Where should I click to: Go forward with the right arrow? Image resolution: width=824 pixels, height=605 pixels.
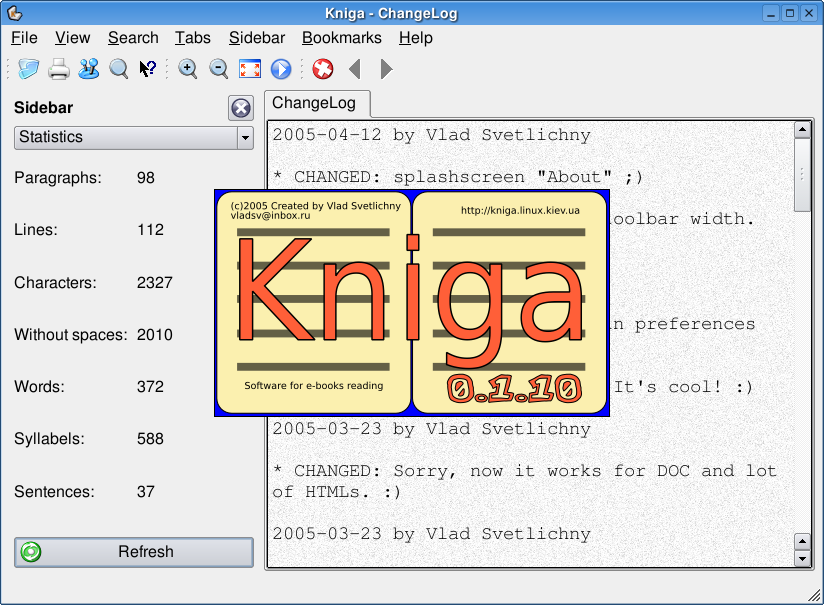(386, 69)
